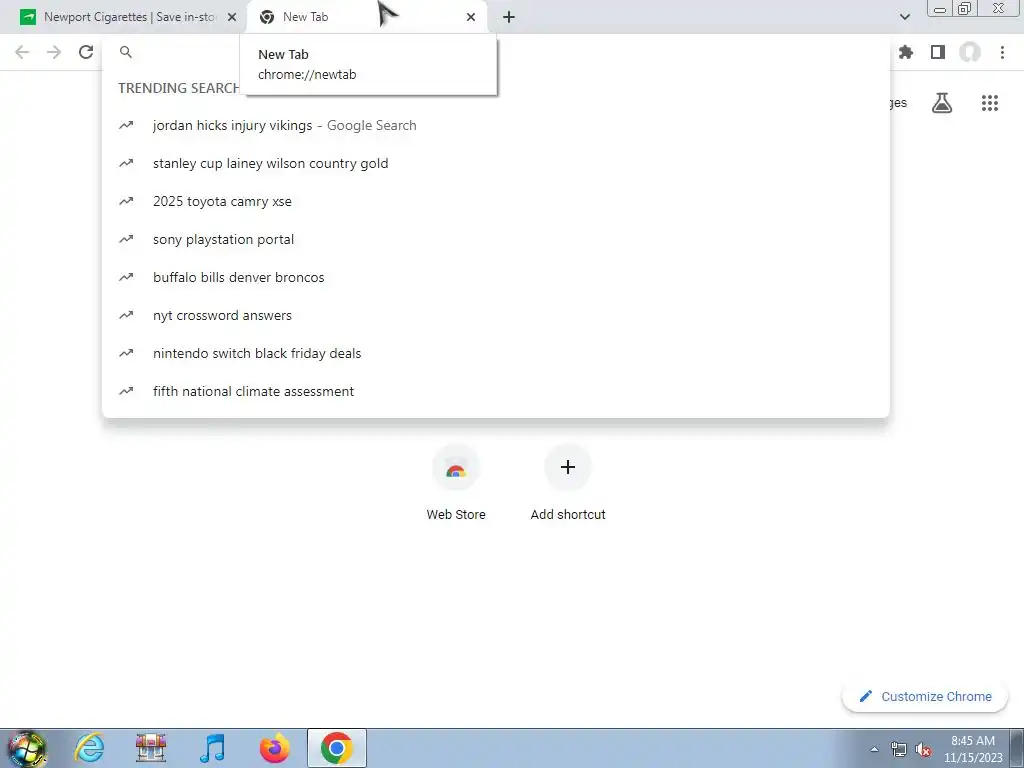The image size is (1024, 768).
Task: Open the Extensions puzzle icon
Action: coord(906,52)
